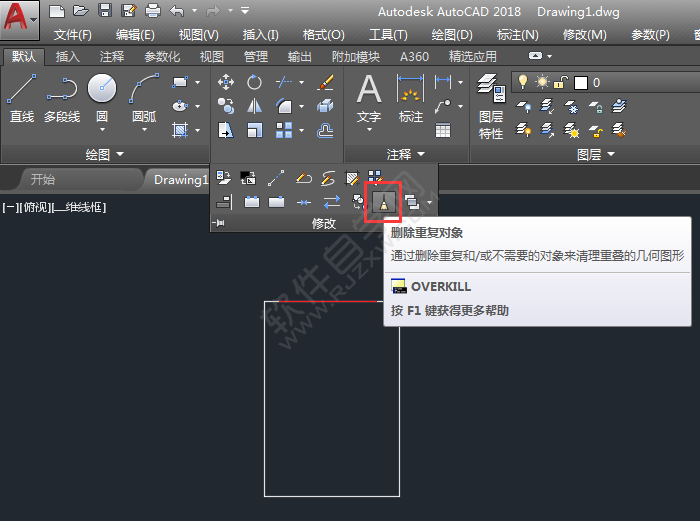Open the 绘图(D) menu
The image size is (700, 521).
tap(452, 35)
